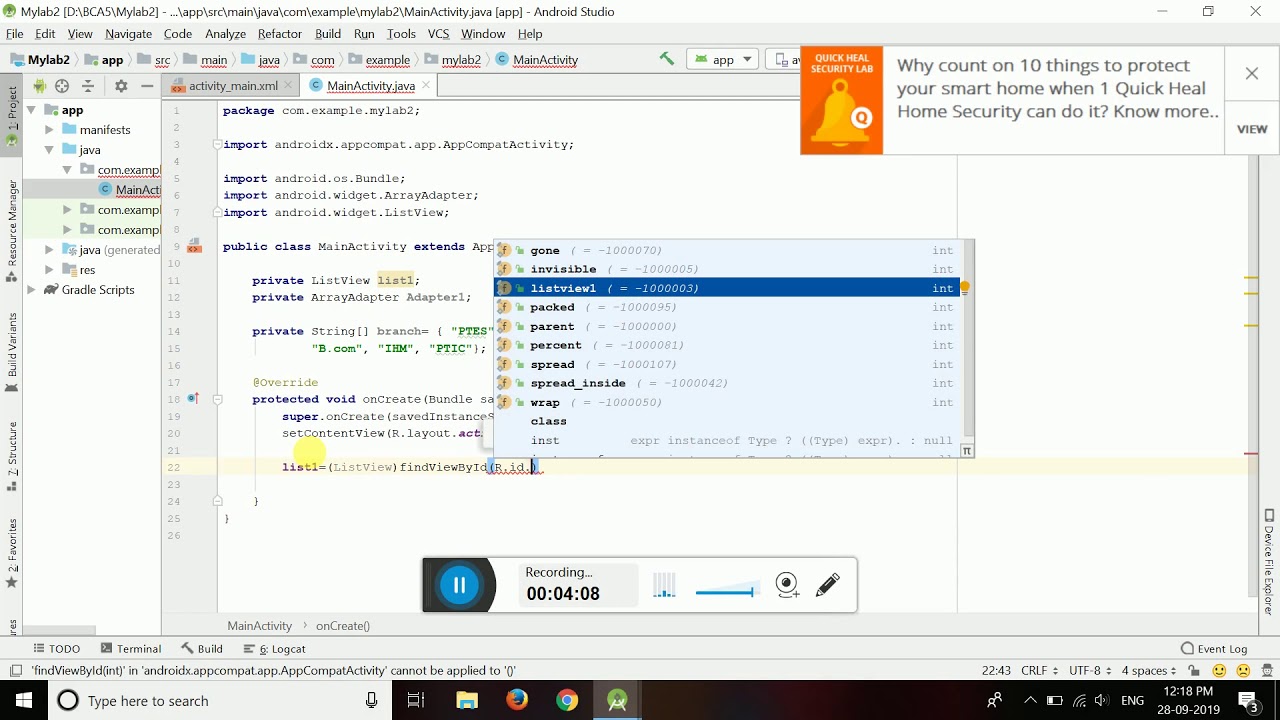Click the Collapse All icon in Project panel
The image size is (1280, 720).
click(88, 86)
